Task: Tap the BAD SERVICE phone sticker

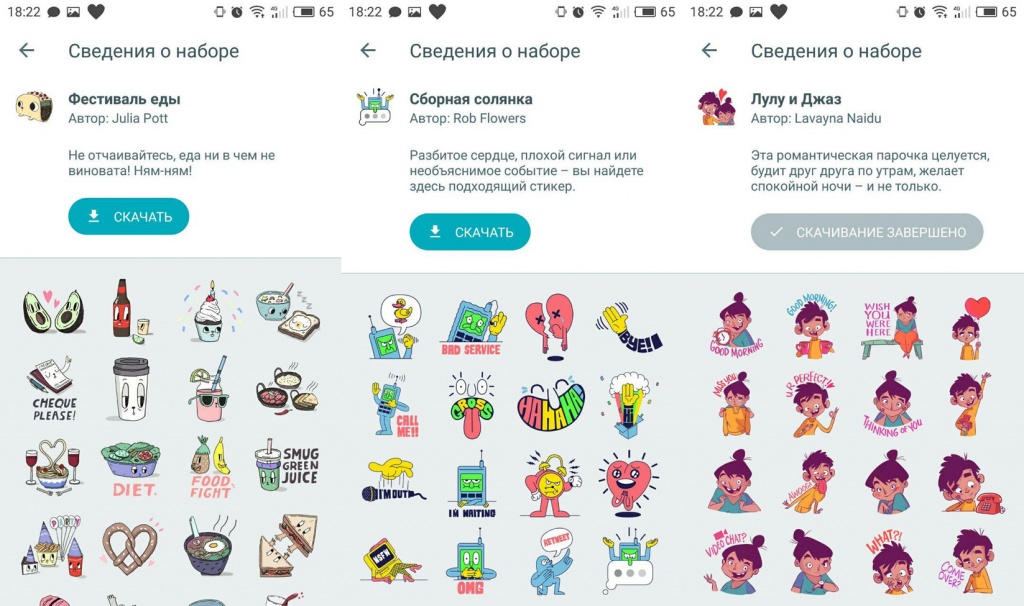Action: 472,327
